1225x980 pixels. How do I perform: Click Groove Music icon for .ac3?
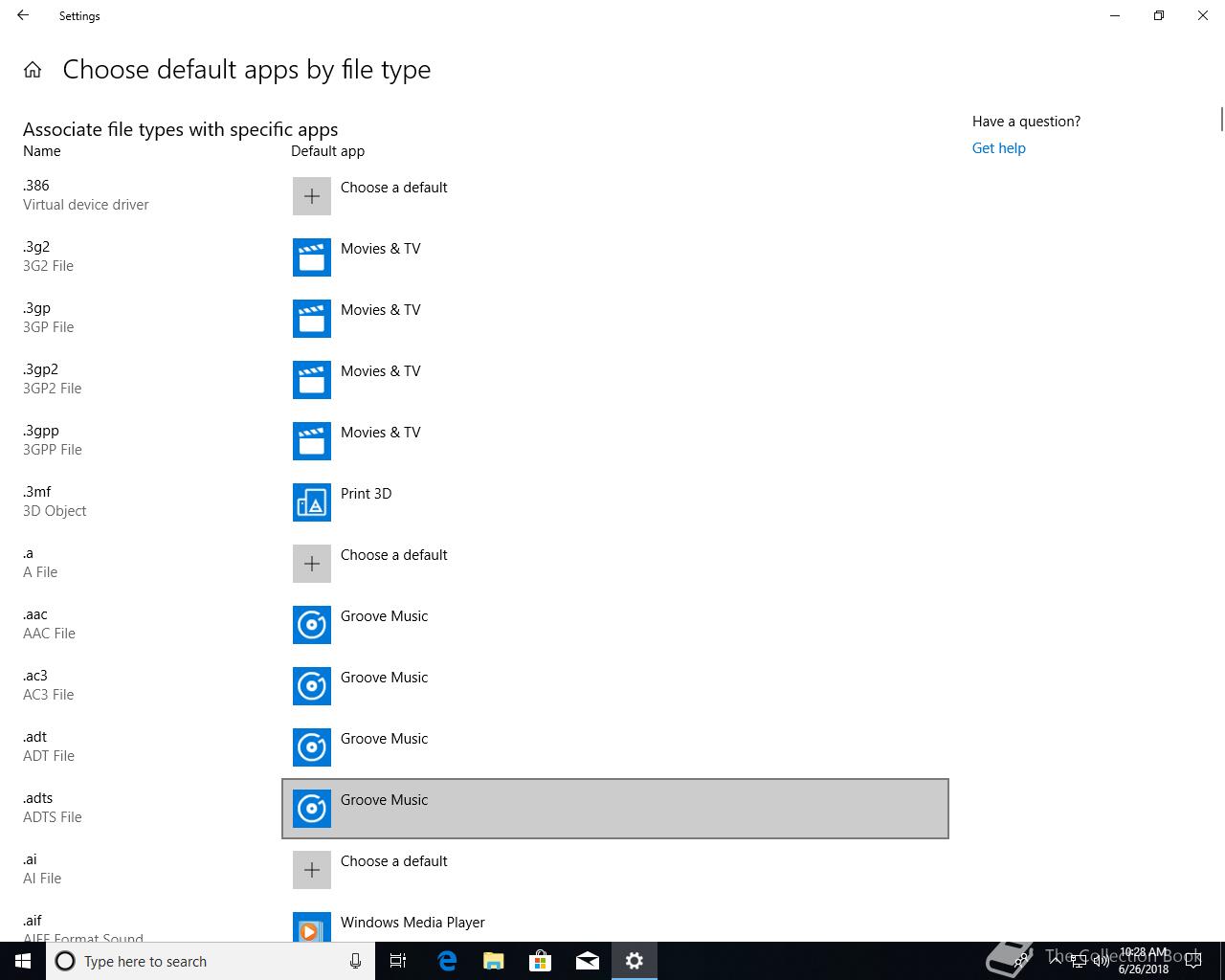coord(312,686)
